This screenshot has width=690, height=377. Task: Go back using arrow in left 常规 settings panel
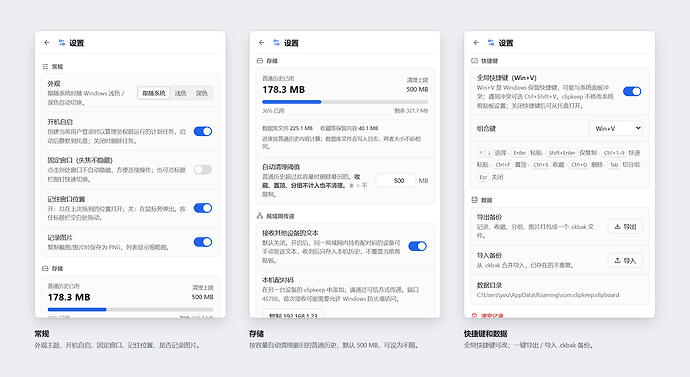click(x=47, y=43)
